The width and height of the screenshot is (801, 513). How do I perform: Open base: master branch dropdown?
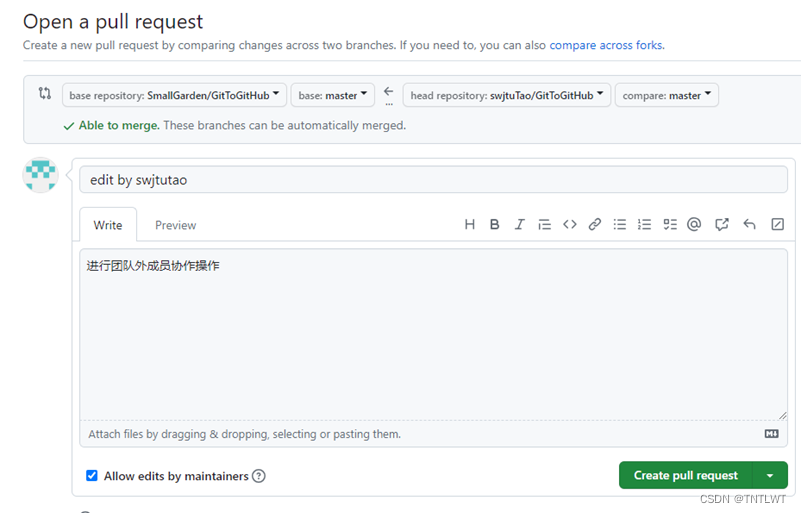[x=333, y=95]
